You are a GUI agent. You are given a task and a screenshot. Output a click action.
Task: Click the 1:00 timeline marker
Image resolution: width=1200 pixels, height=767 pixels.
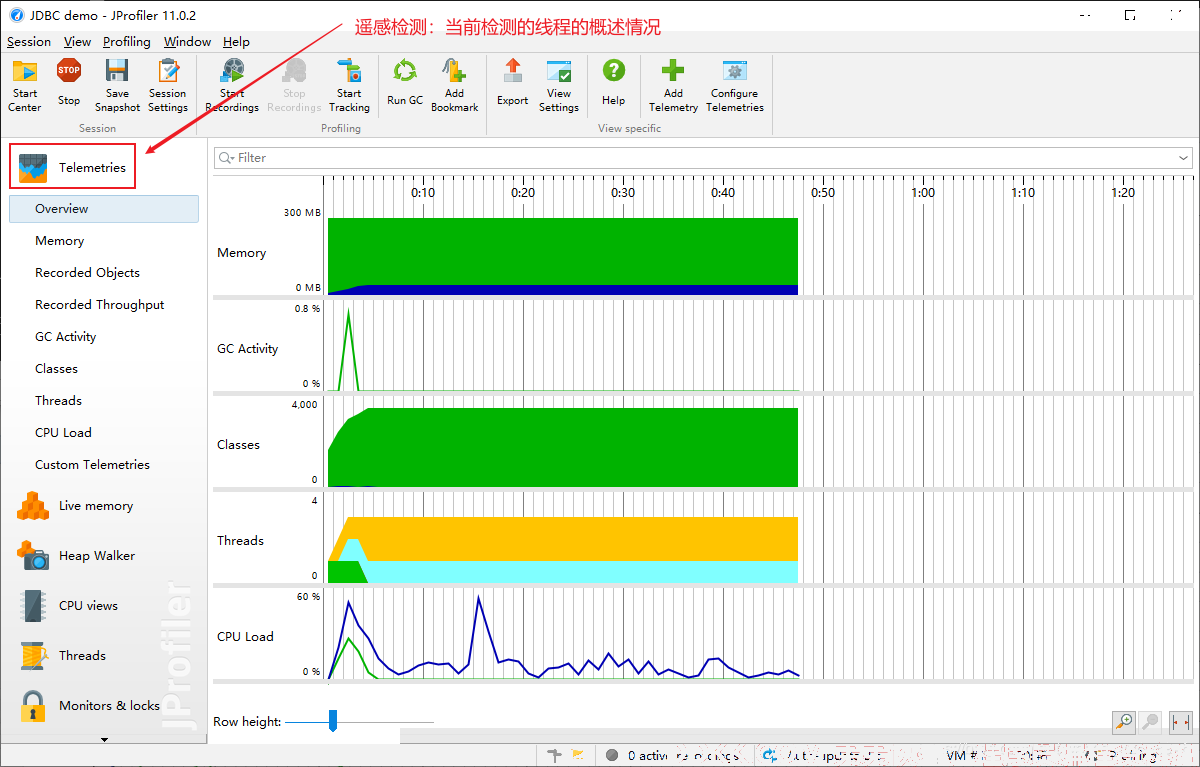coord(923,193)
